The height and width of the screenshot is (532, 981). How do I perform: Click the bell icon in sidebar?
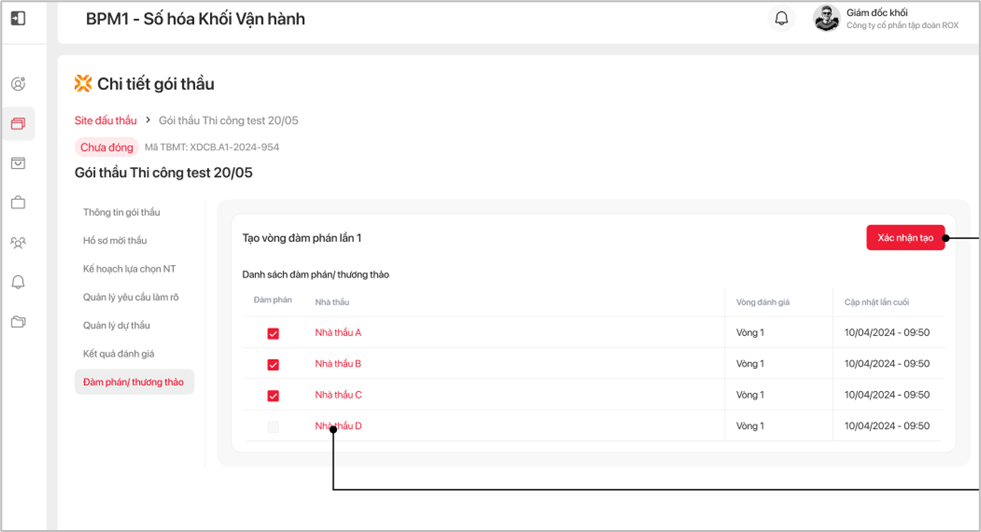(18, 283)
